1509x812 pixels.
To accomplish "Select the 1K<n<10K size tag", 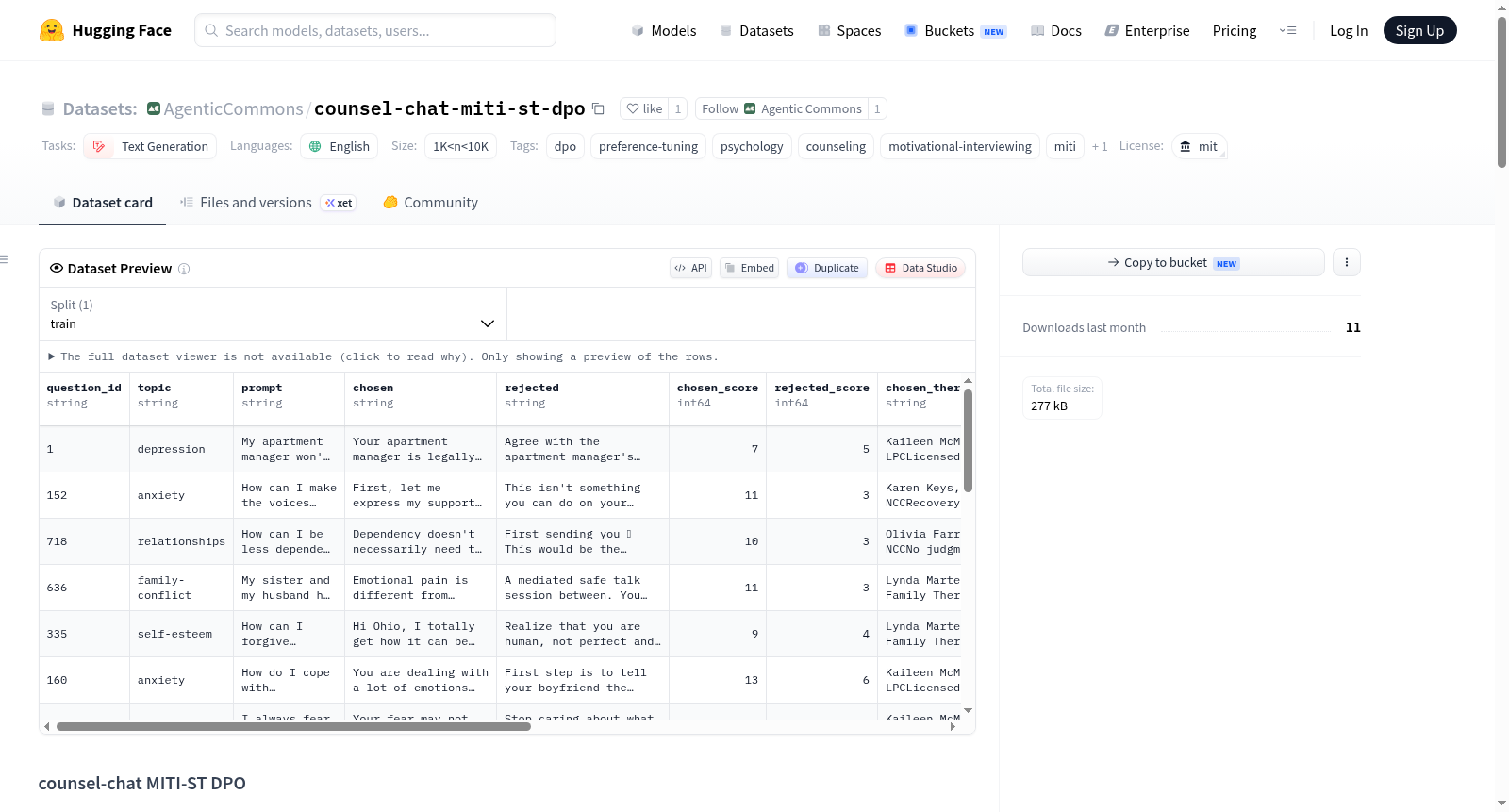I will (x=460, y=146).
